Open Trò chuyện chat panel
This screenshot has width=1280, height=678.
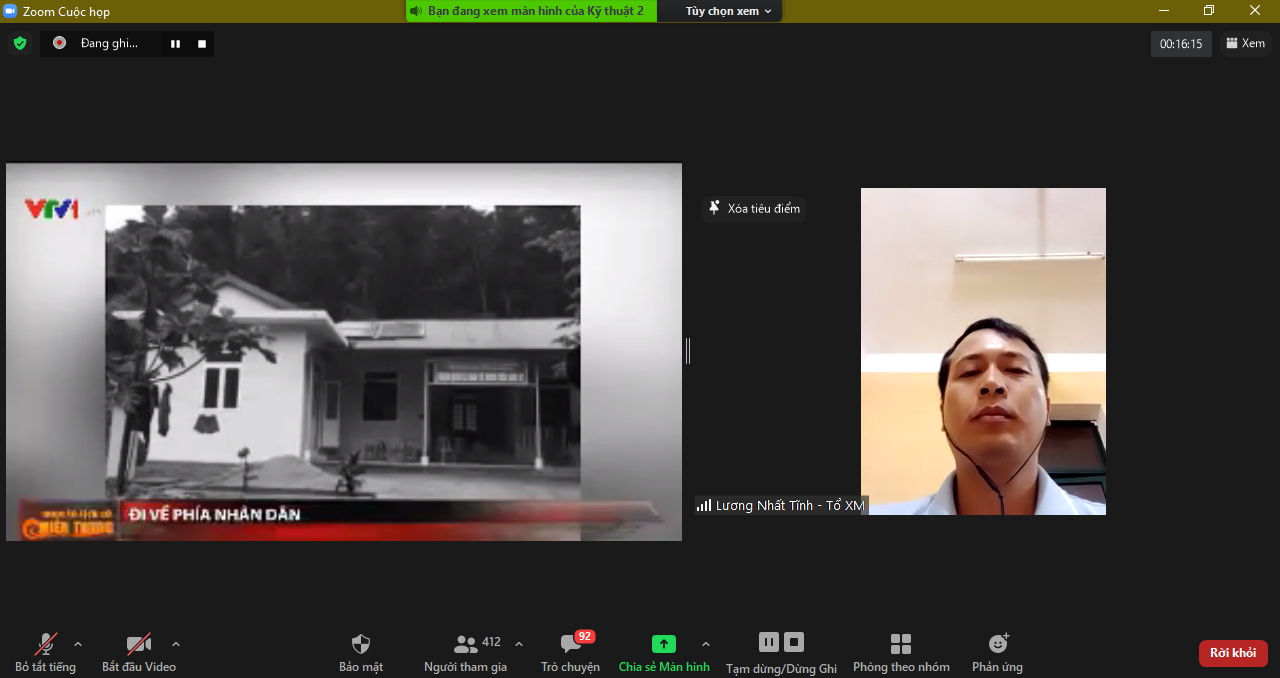click(x=571, y=652)
